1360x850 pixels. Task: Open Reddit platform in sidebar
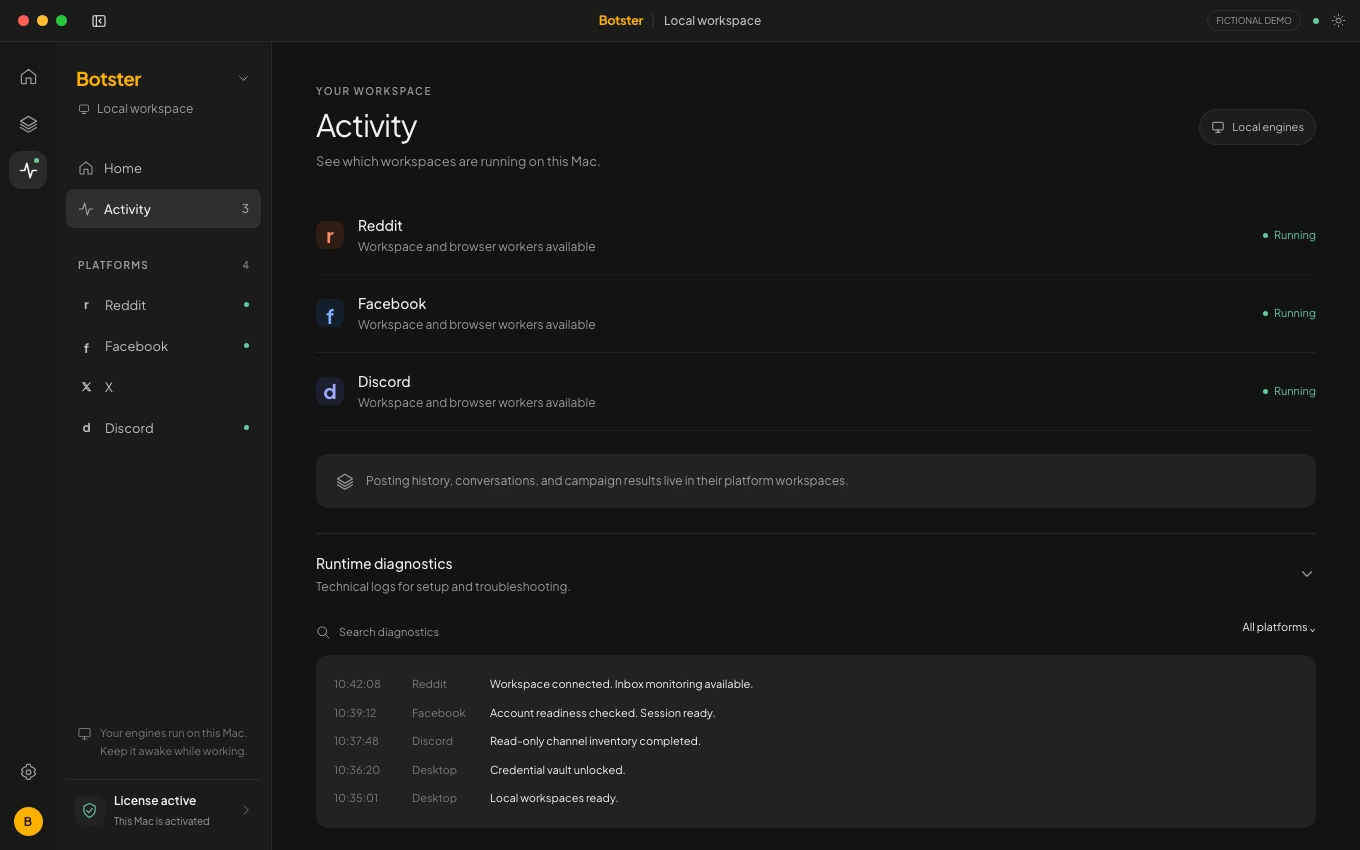[x=163, y=305]
